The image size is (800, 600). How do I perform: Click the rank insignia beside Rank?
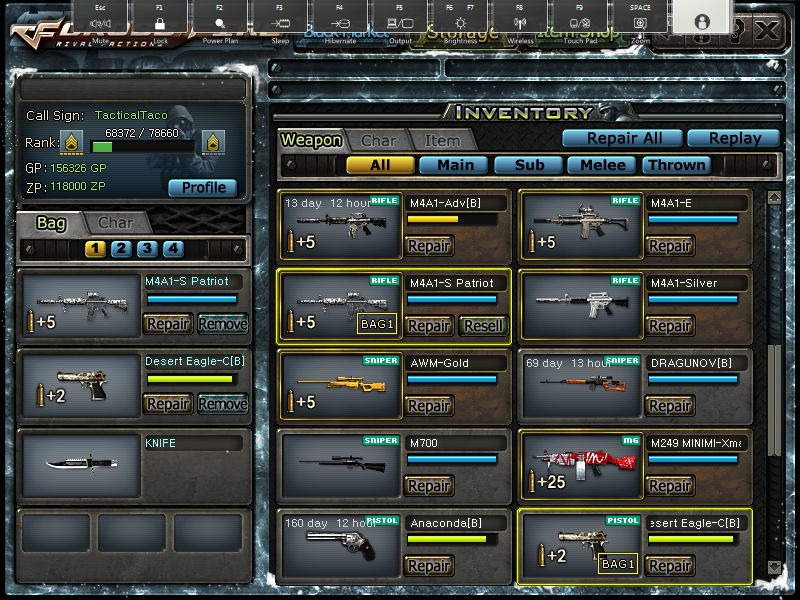click(x=71, y=146)
